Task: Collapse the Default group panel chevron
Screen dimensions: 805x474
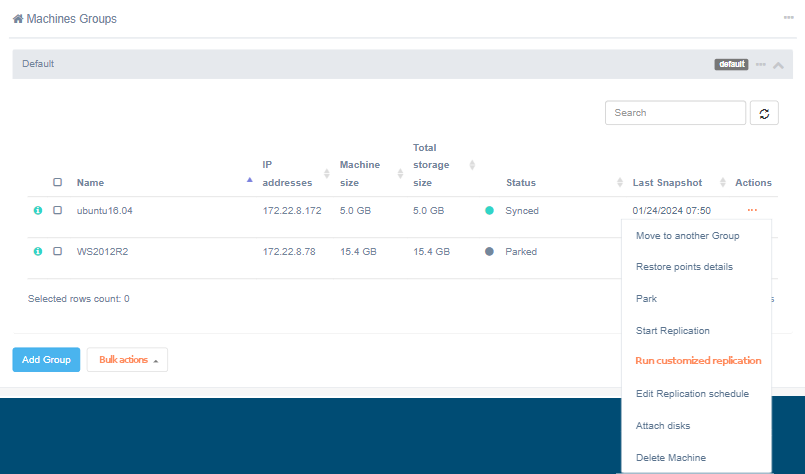Action: pyautogui.click(x=779, y=65)
